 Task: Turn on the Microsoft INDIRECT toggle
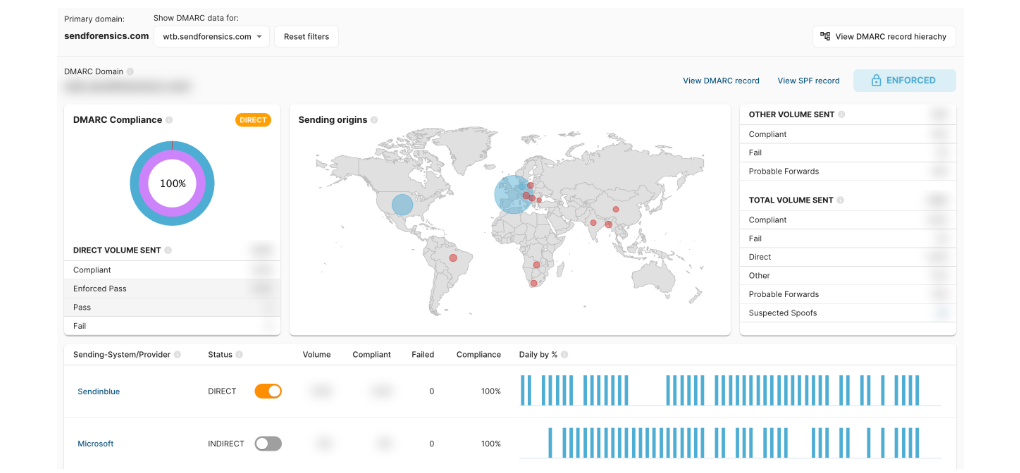(268, 444)
